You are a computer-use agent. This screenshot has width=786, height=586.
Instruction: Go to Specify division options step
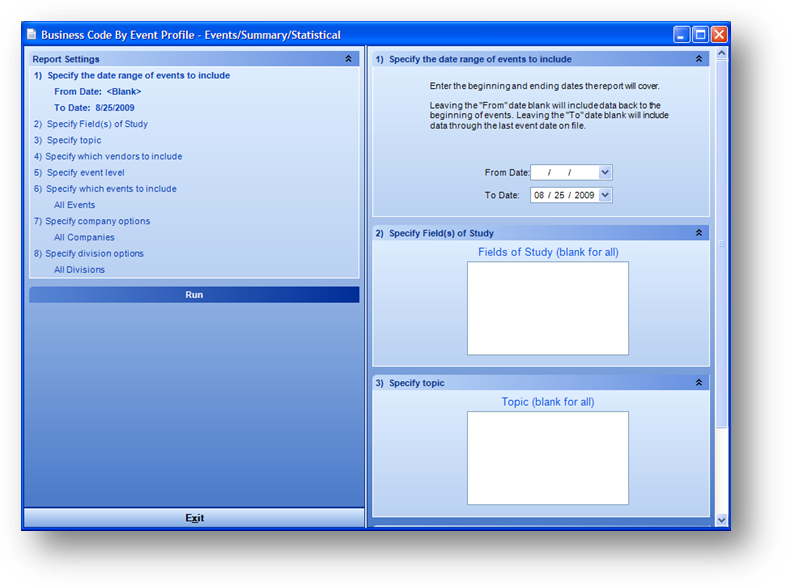coord(89,253)
